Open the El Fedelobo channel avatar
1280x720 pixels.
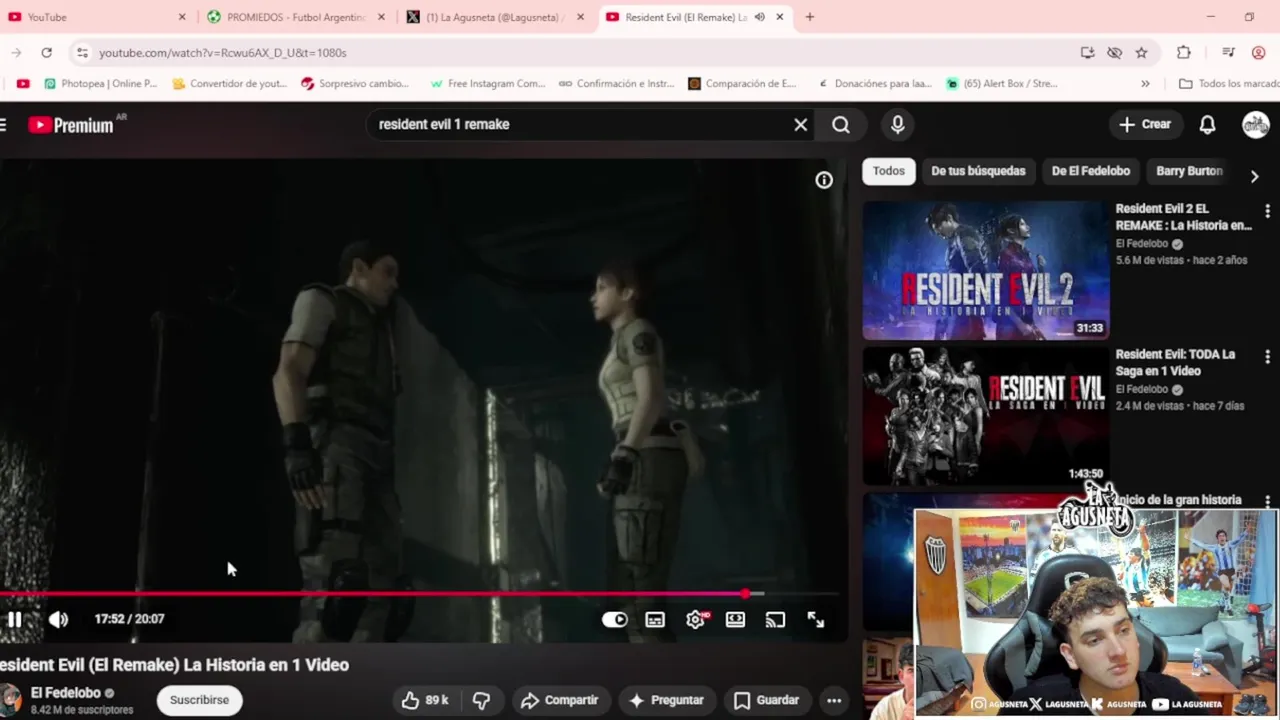click(x=10, y=699)
